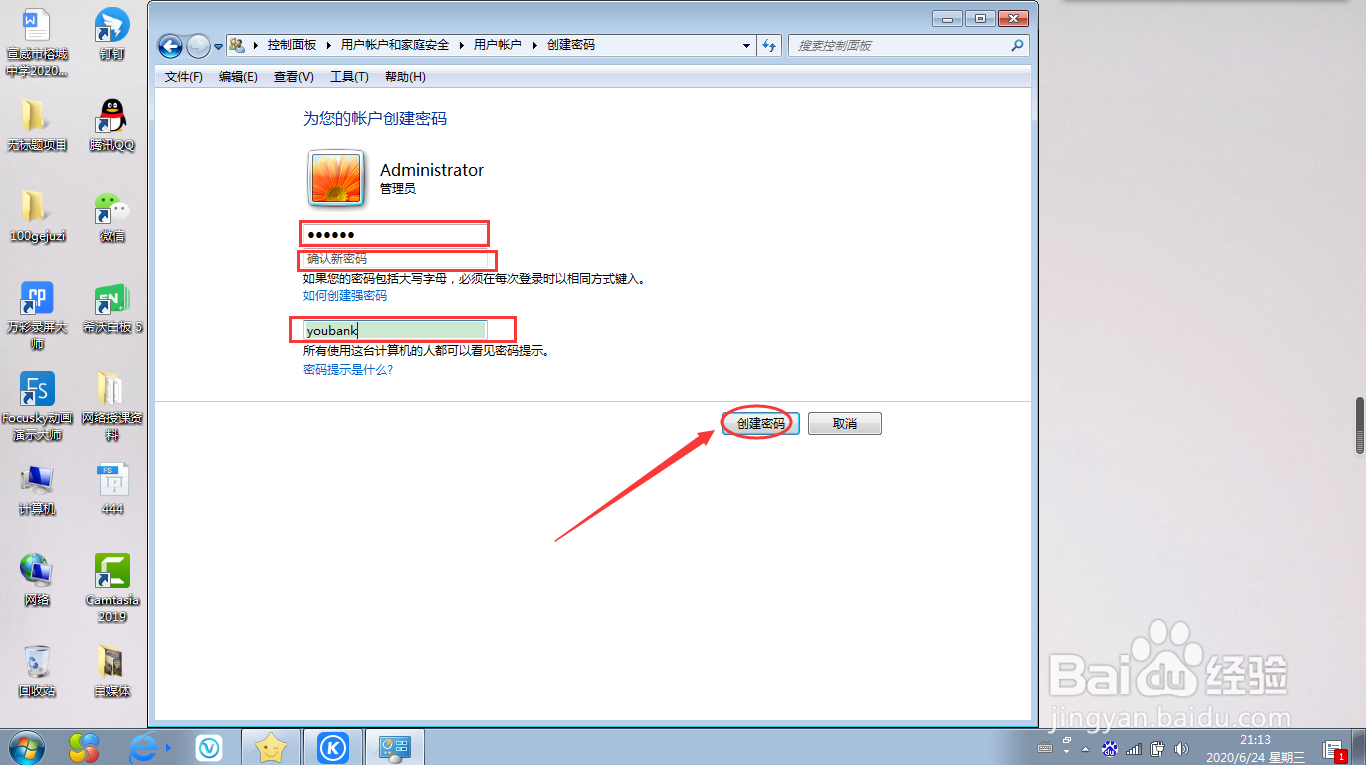Click the forward navigation arrow
Viewport: 1366px width, 765px height.
click(x=198, y=46)
